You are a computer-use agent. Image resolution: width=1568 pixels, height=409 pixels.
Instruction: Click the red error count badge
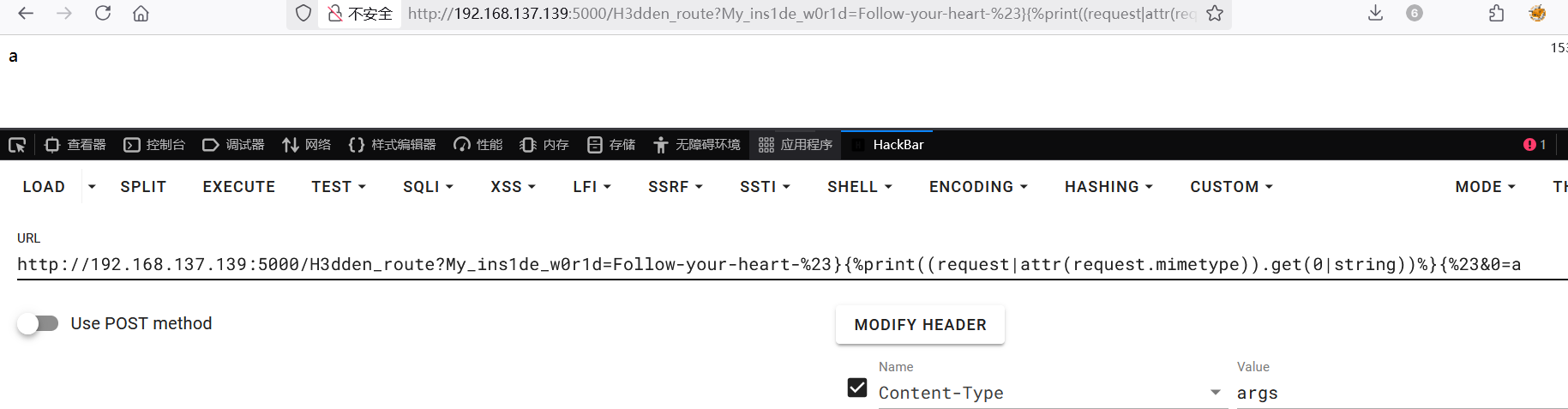[1534, 145]
